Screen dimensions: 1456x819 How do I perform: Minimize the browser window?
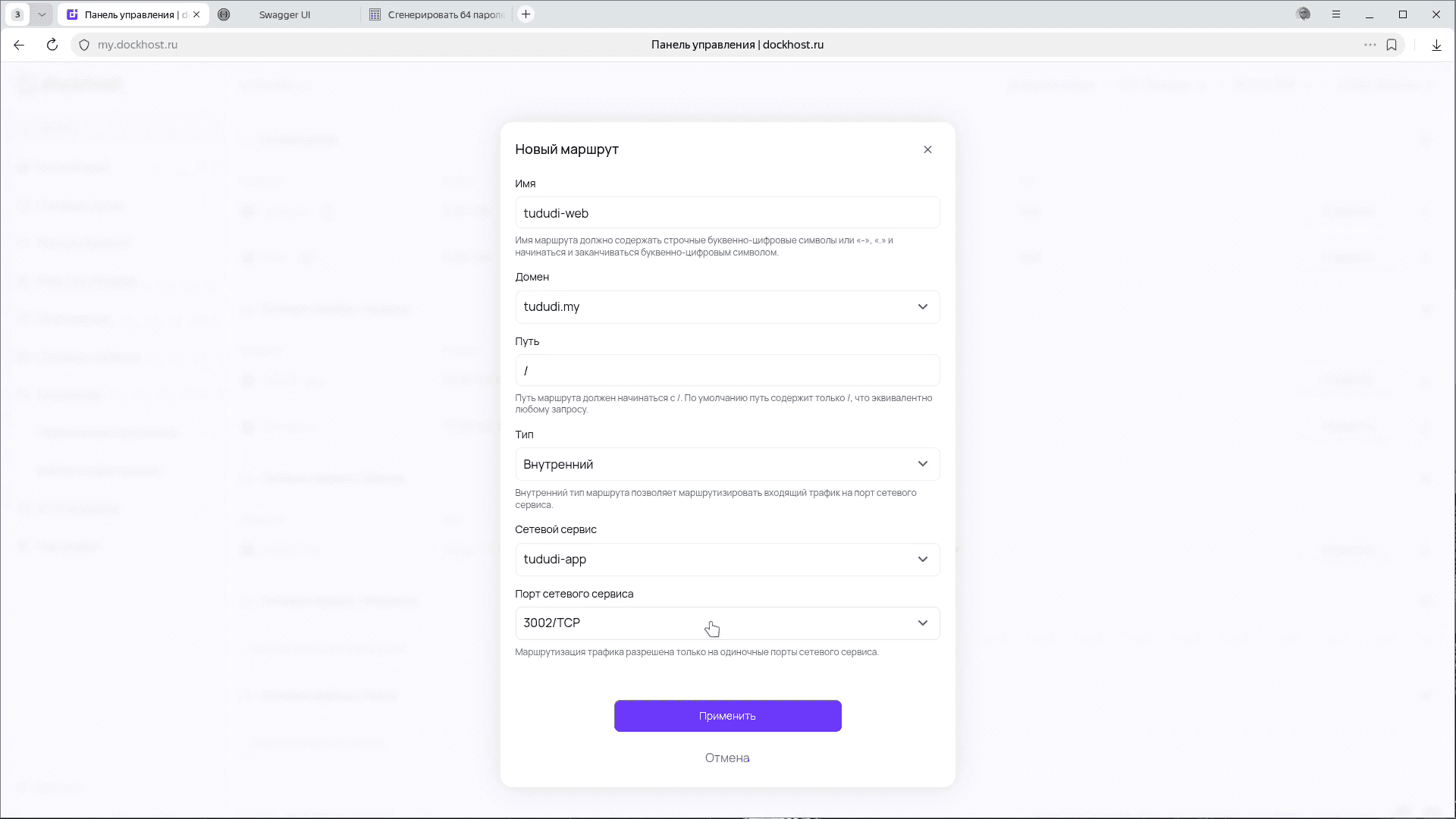1370,14
